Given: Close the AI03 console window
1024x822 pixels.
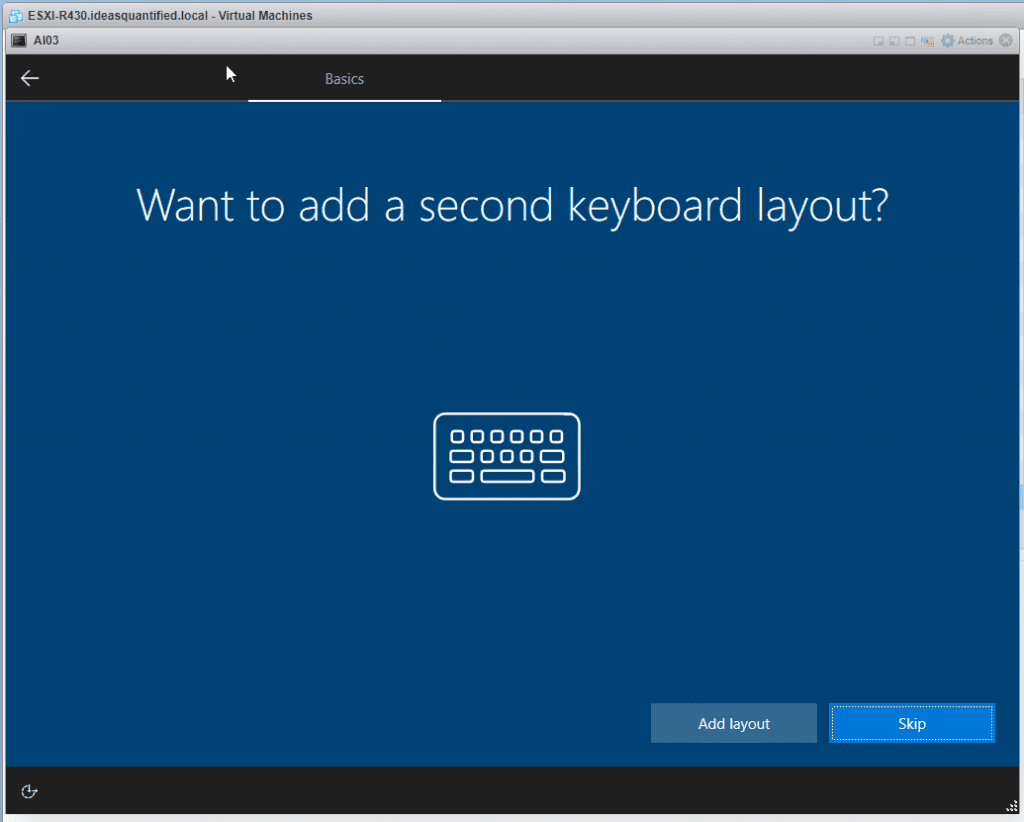Looking at the screenshot, I should point(1006,40).
